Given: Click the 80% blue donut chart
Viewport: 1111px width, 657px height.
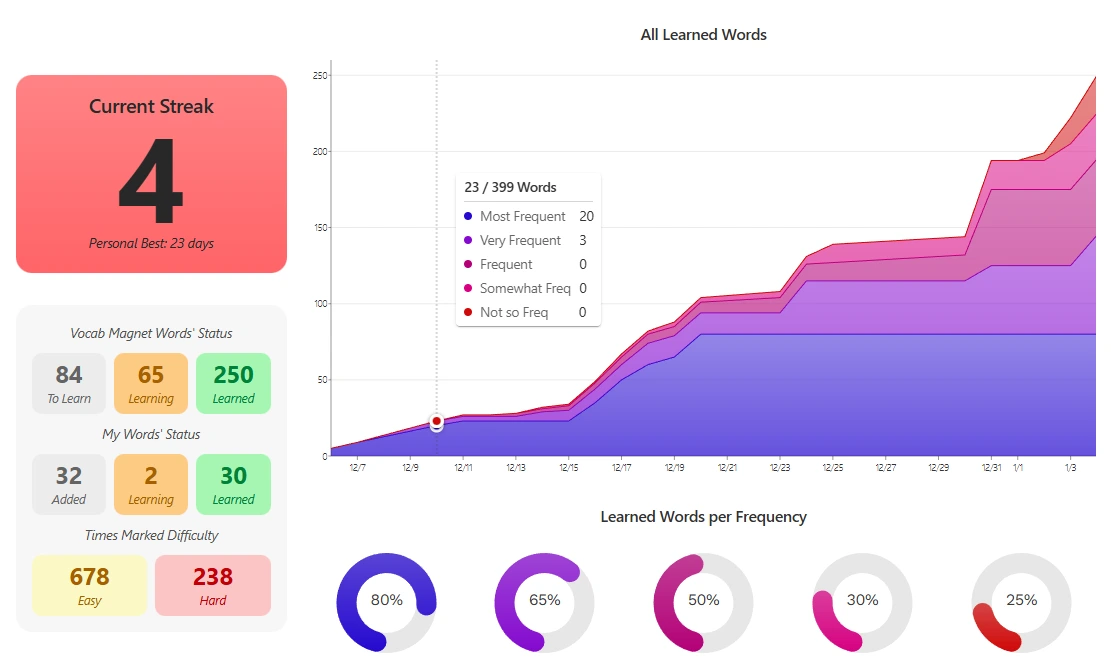Looking at the screenshot, I should [x=387, y=601].
